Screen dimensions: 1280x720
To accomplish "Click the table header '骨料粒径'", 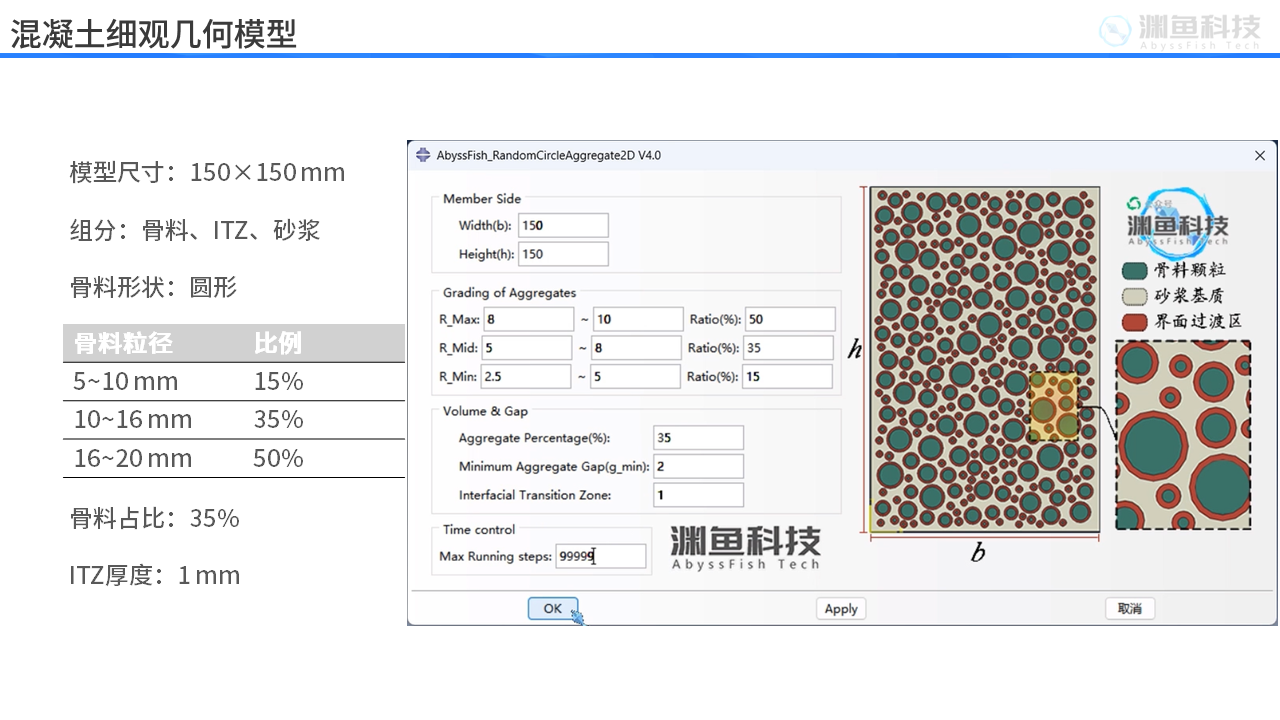I will [x=123, y=343].
